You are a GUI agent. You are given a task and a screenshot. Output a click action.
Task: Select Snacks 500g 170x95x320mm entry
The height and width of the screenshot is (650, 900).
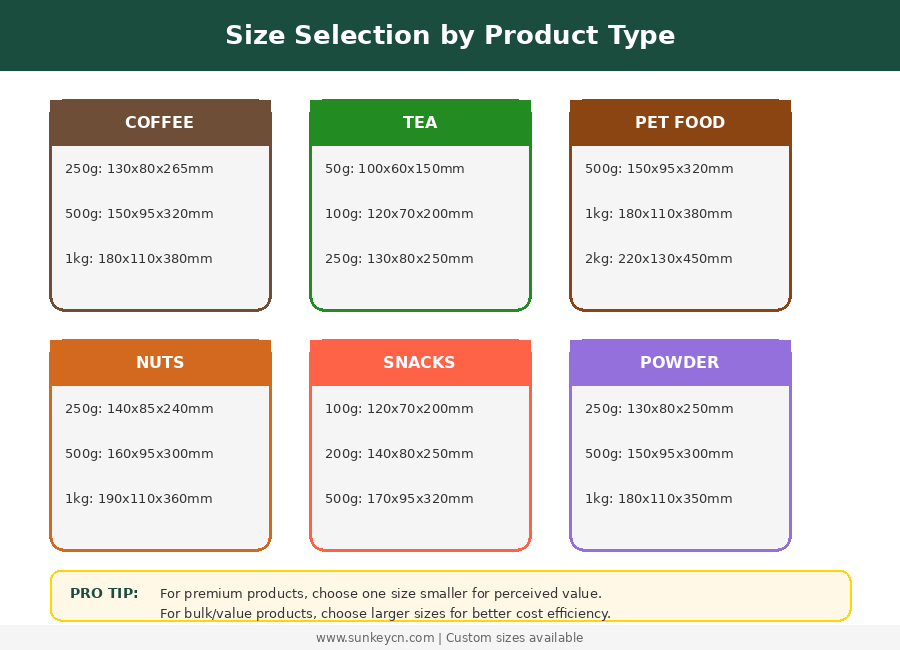(x=399, y=499)
